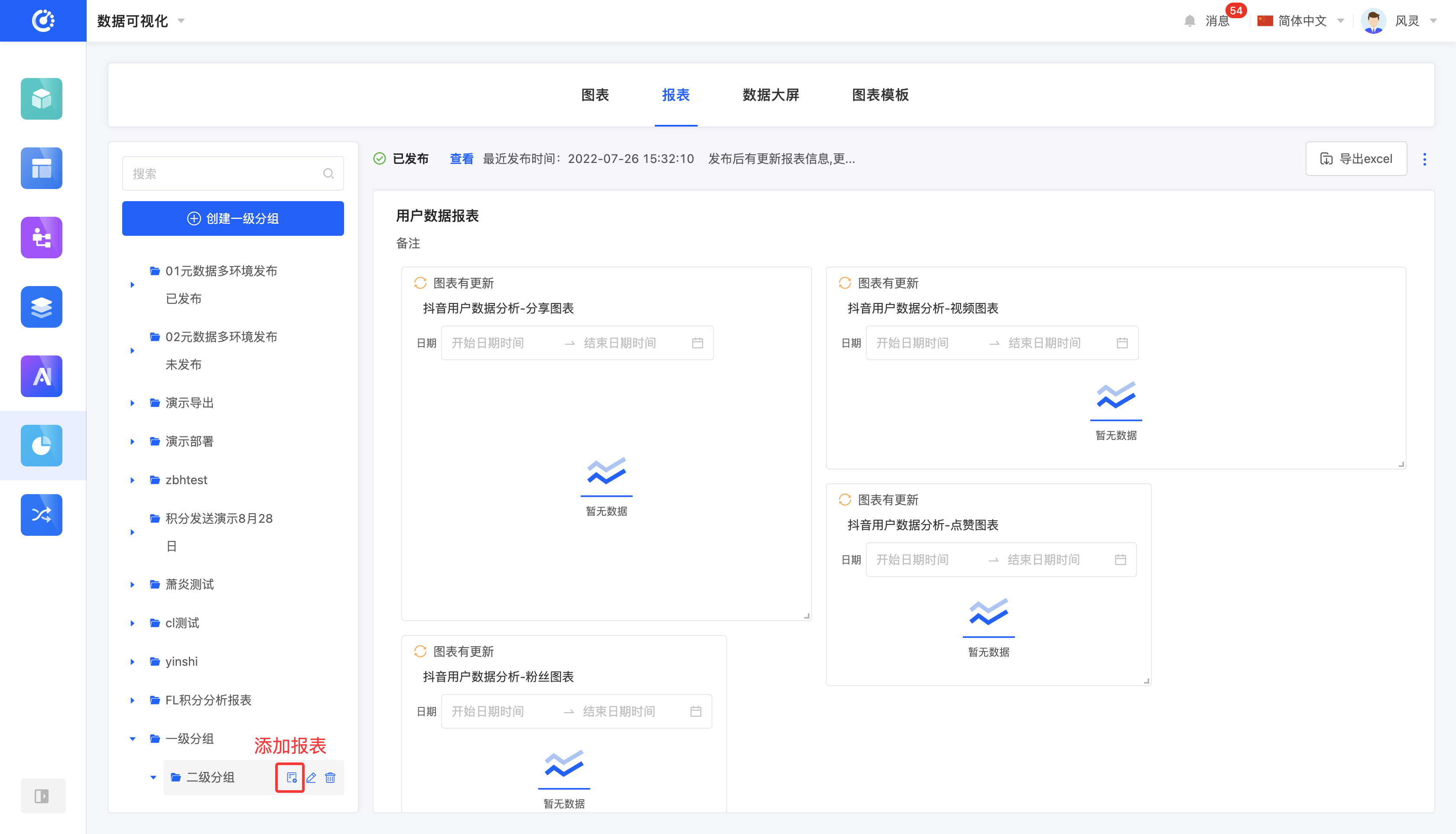Click the 创建一级分组 button
Viewport: 1456px width, 834px height.
tap(233, 218)
